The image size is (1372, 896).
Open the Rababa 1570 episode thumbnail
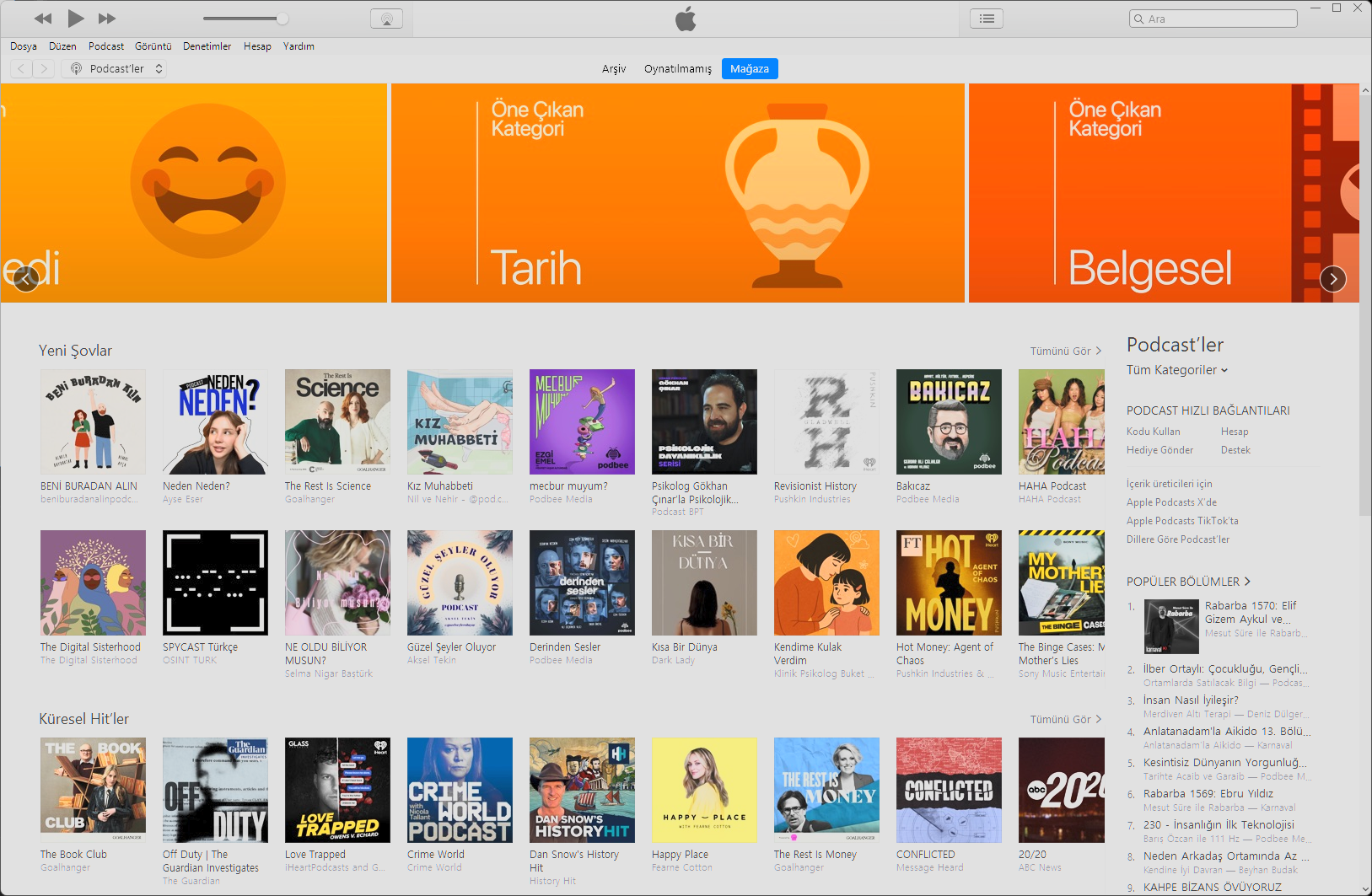pos(1171,627)
